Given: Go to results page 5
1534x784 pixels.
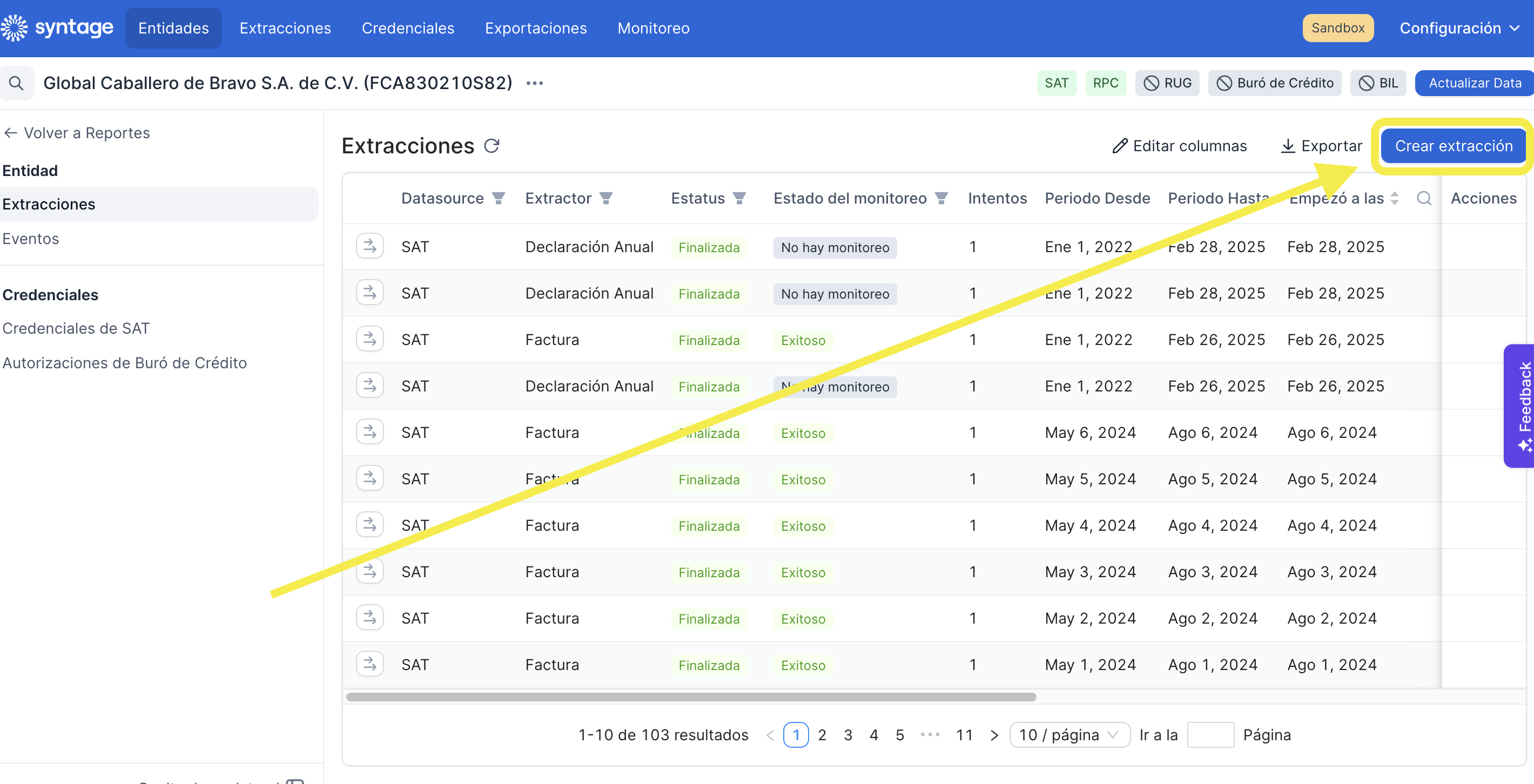Looking at the screenshot, I should [x=900, y=735].
